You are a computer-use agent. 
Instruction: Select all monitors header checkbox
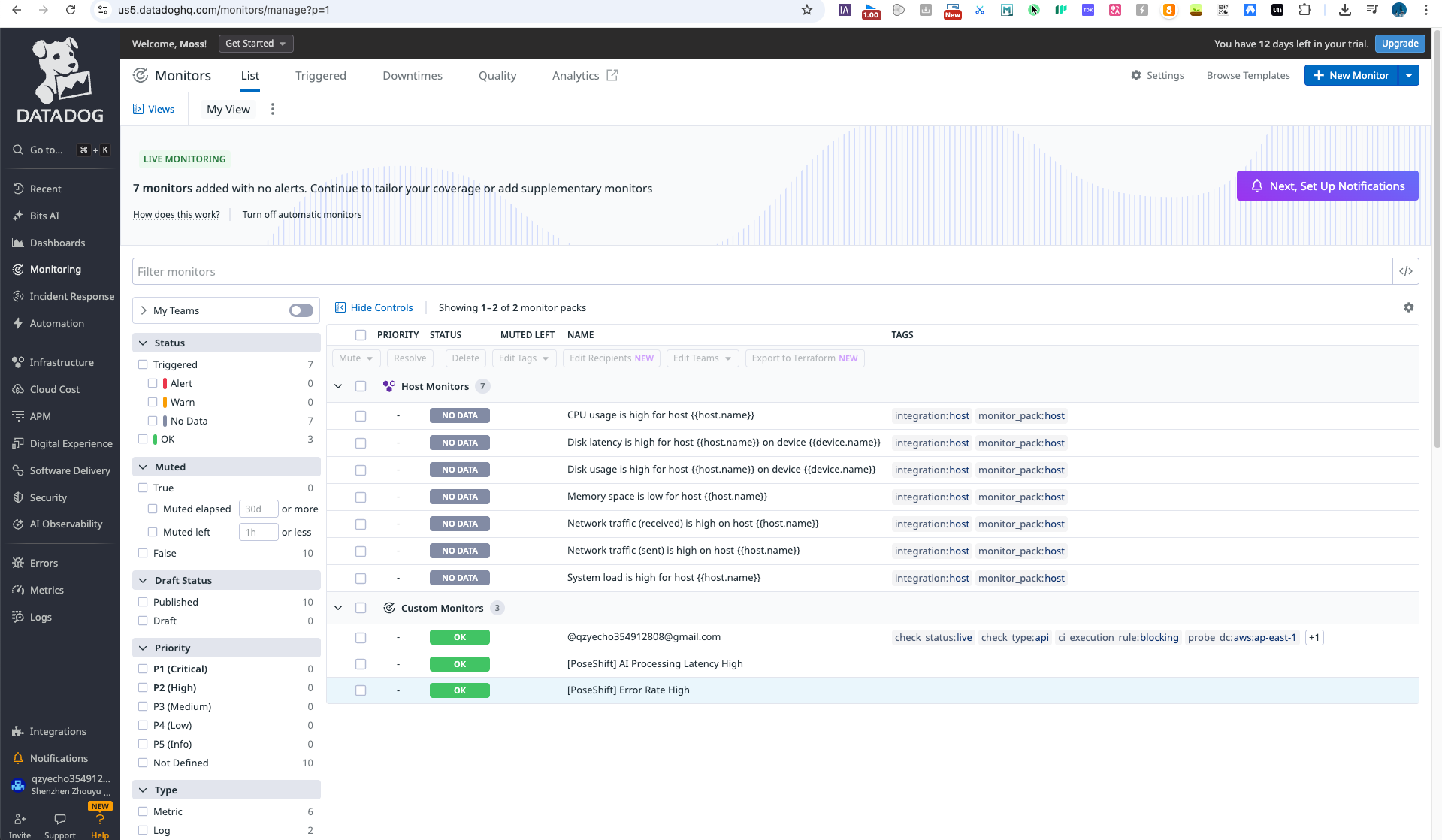click(x=361, y=335)
